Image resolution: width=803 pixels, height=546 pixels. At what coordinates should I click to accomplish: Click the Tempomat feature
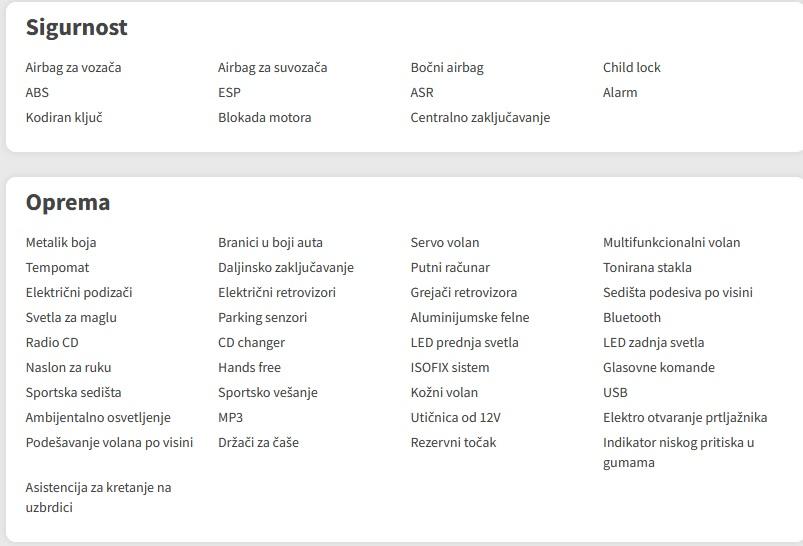[x=57, y=268]
